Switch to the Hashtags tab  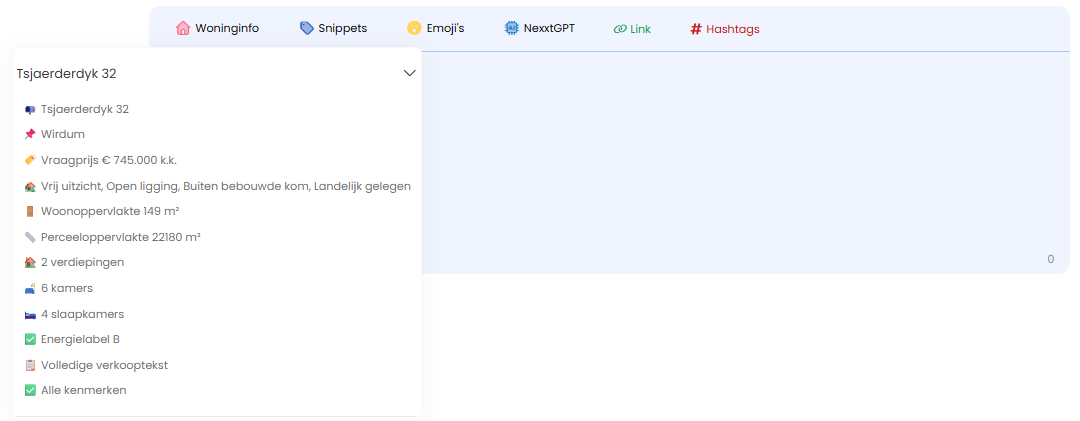(x=732, y=29)
